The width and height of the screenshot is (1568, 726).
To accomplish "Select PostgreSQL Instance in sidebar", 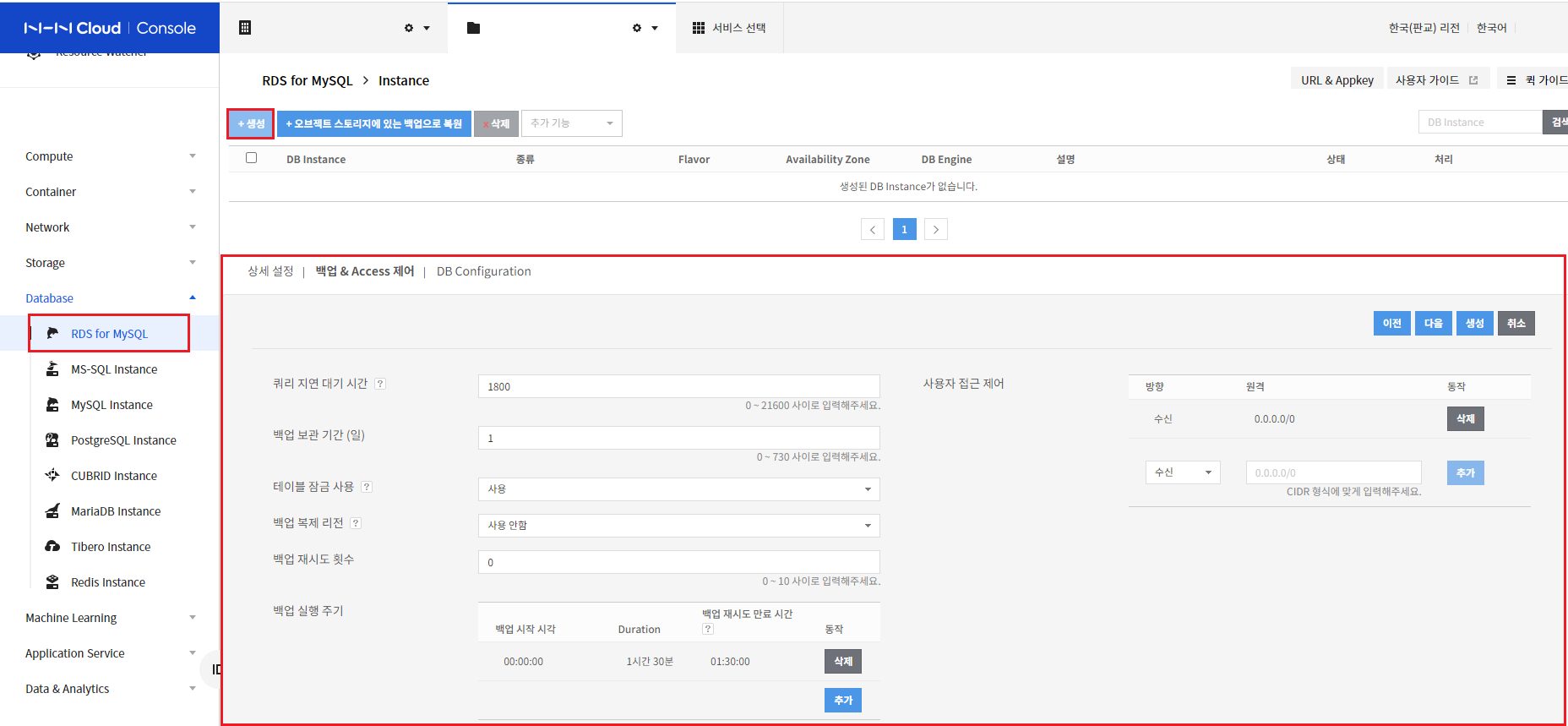I will tap(123, 440).
